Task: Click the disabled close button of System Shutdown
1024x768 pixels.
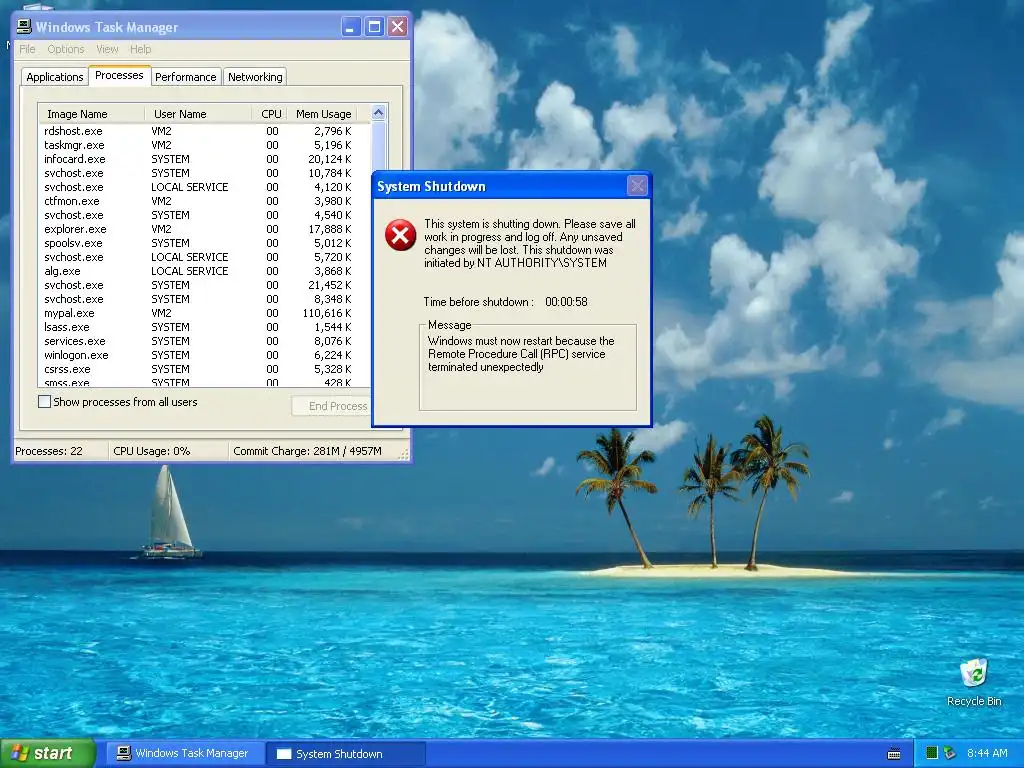Action: [637, 186]
